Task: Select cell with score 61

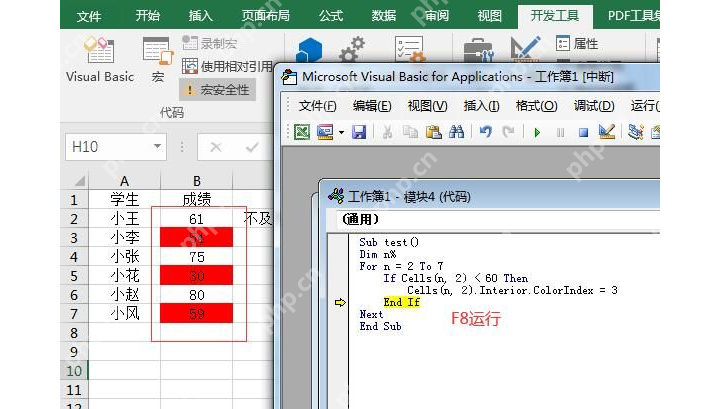Action: coord(197,219)
